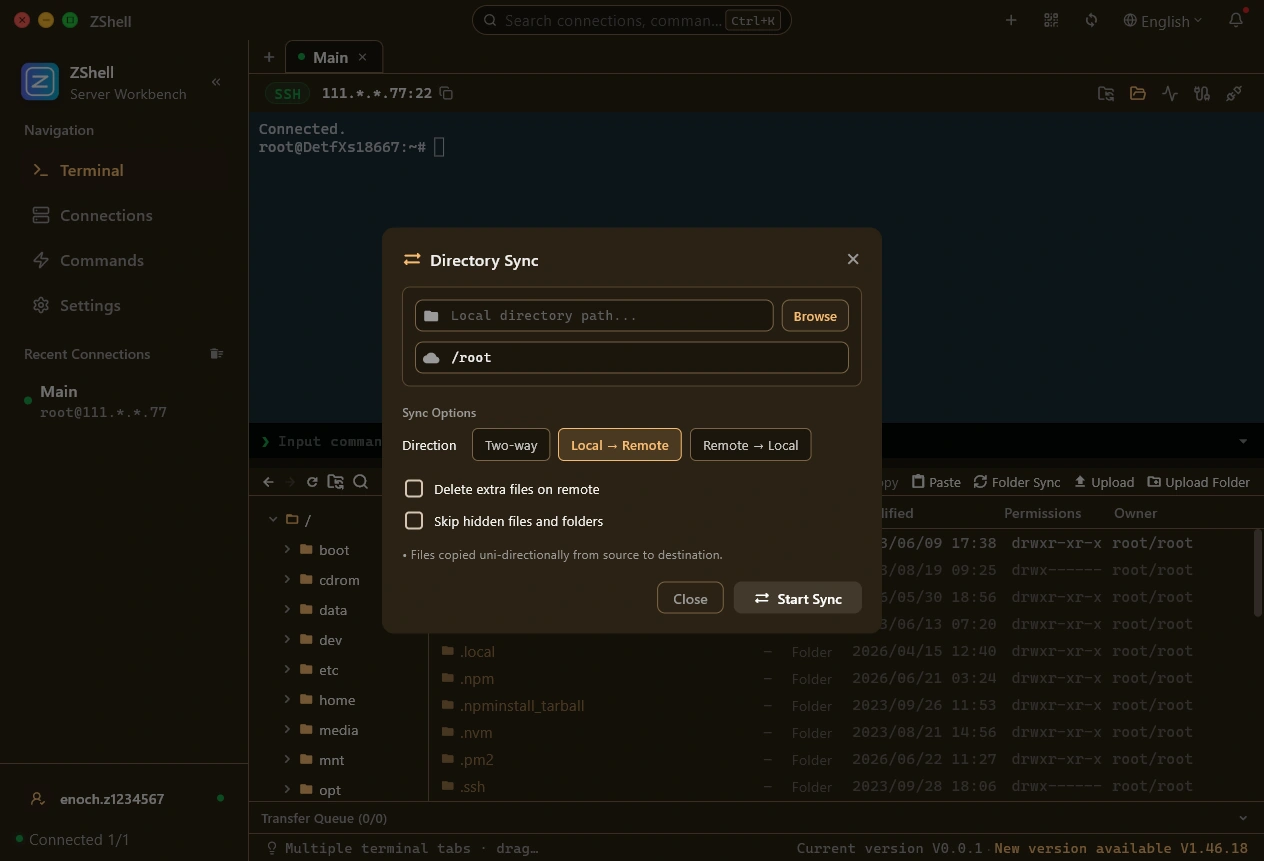Click the port forwarding cable icon
This screenshot has width=1264, height=861.
coord(1202,93)
